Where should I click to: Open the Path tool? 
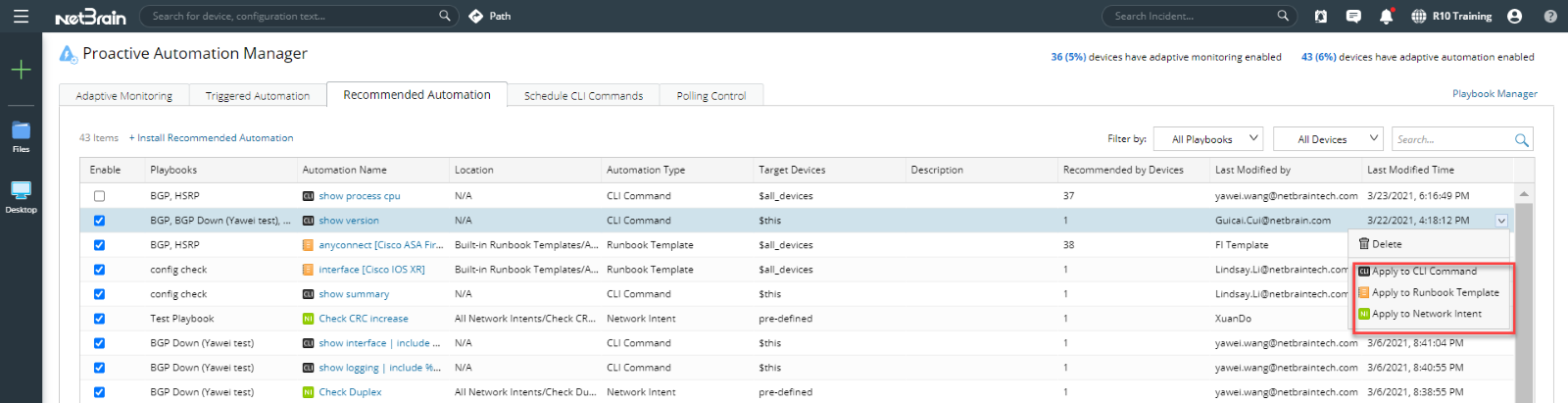click(x=490, y=16)
